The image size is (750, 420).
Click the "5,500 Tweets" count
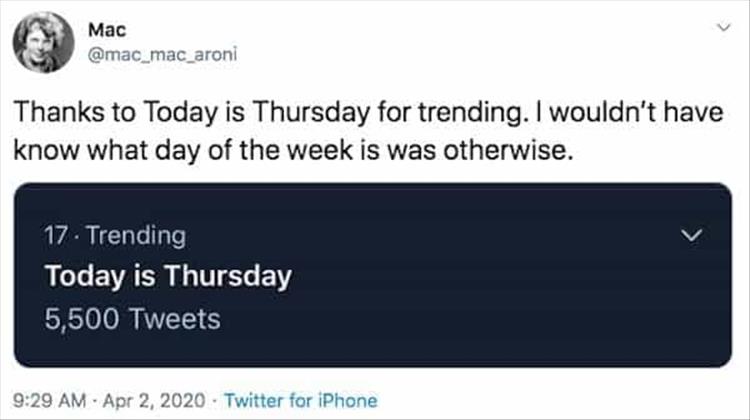(x=132, y=319)
